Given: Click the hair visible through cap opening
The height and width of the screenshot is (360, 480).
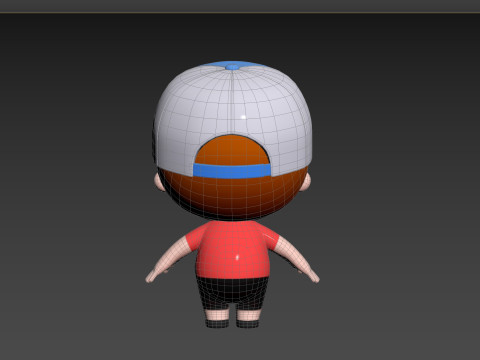Looking at the screenshot, I should [232, 150].
